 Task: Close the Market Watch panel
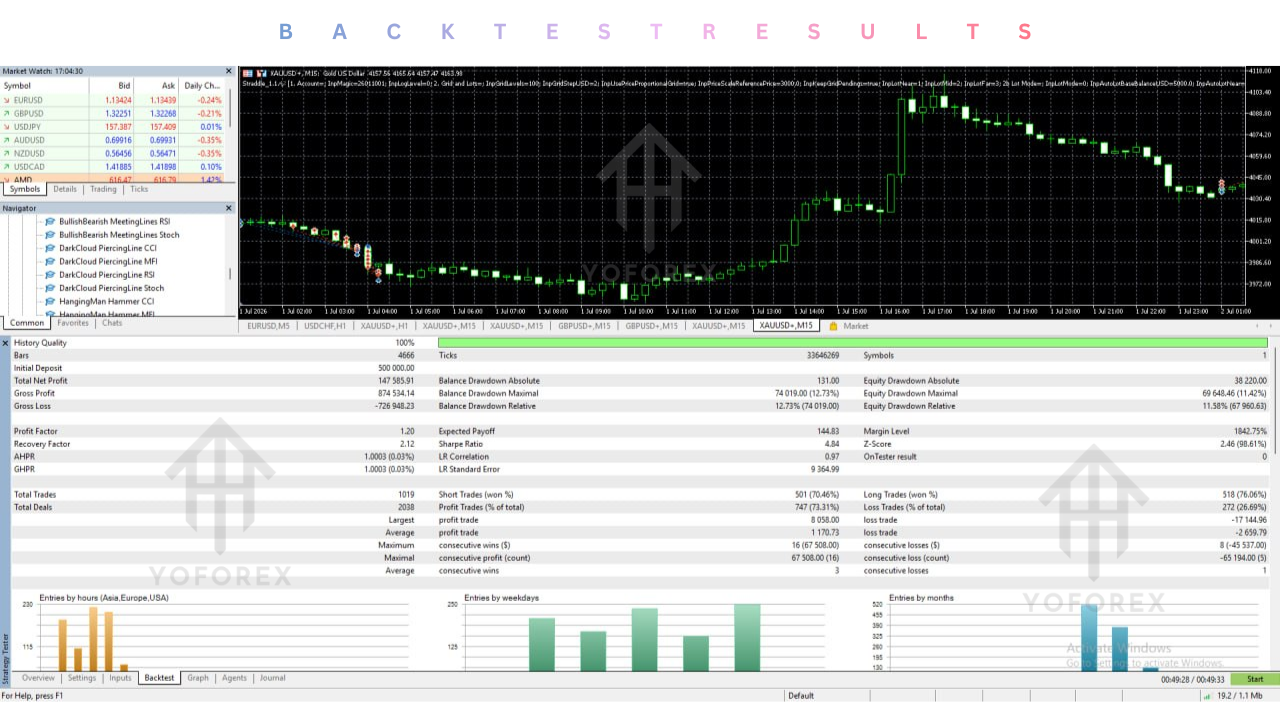click(x=228, y=71)
